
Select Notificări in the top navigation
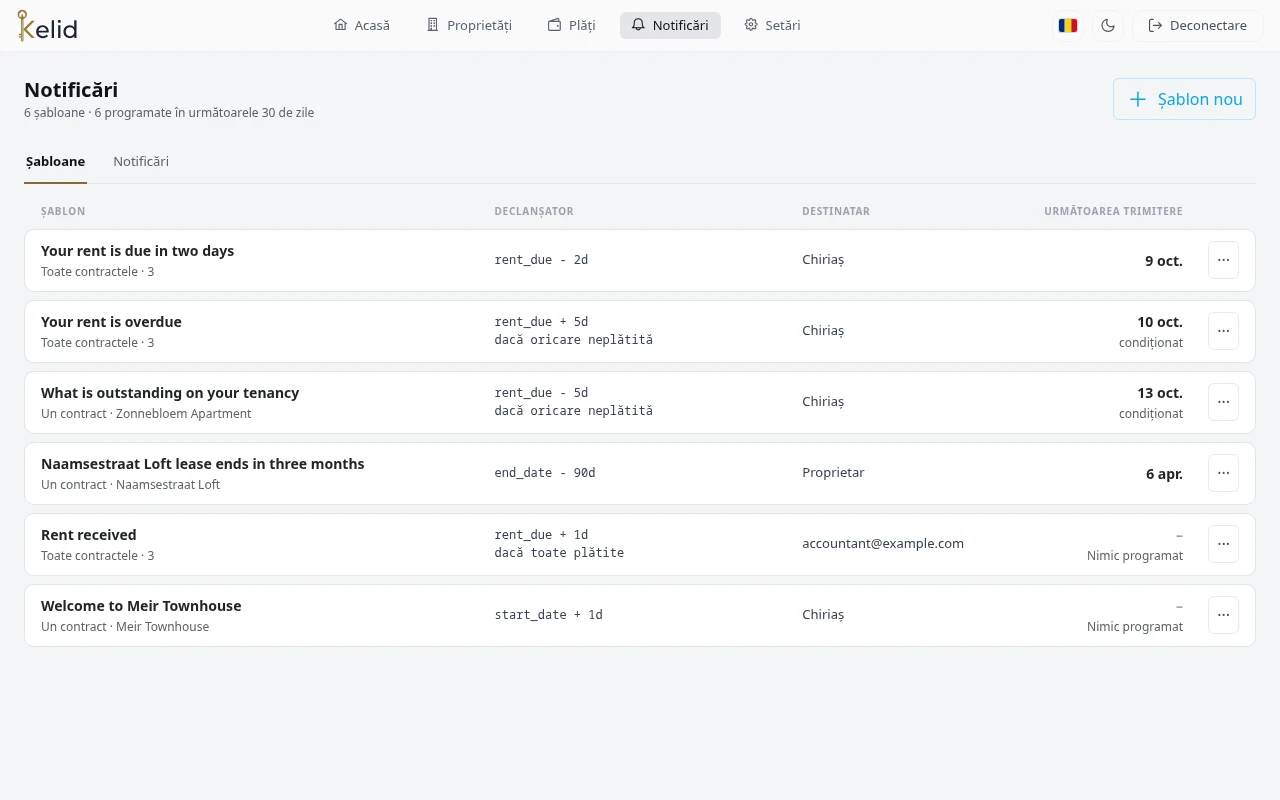click(670, 25)
